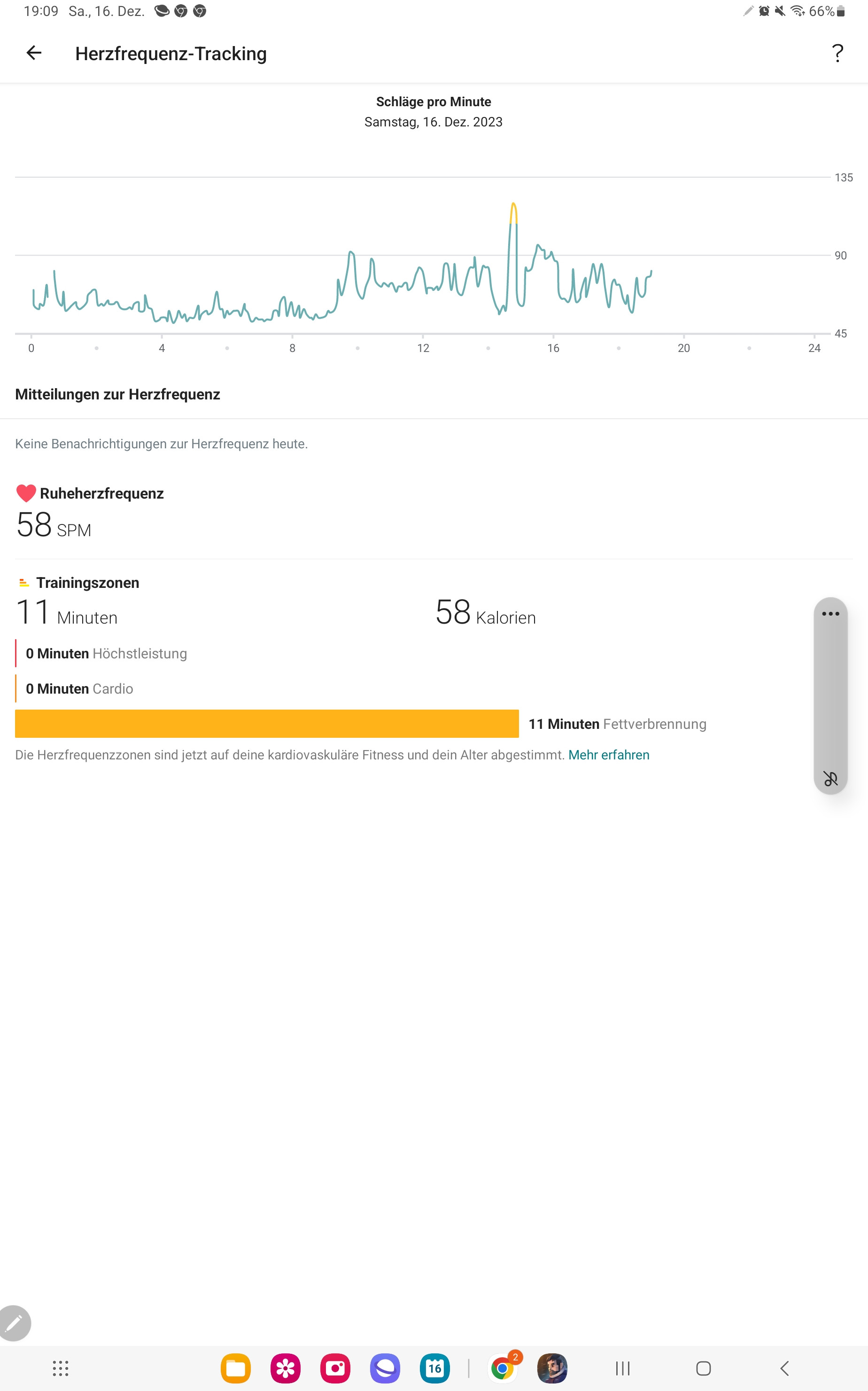Viewport: 868px width, 1391px height.
Task: Tap the yellow Fettverbrennung progress bar
Action: 267,724
